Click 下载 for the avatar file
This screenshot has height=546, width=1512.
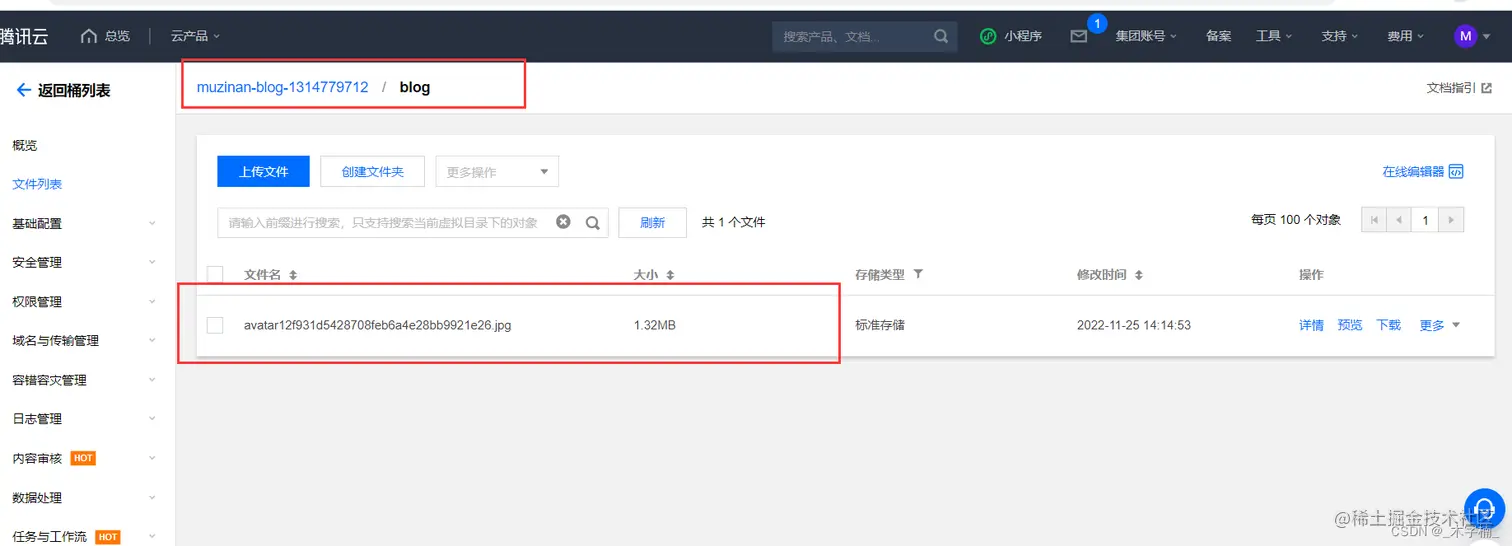point(1389,325)
